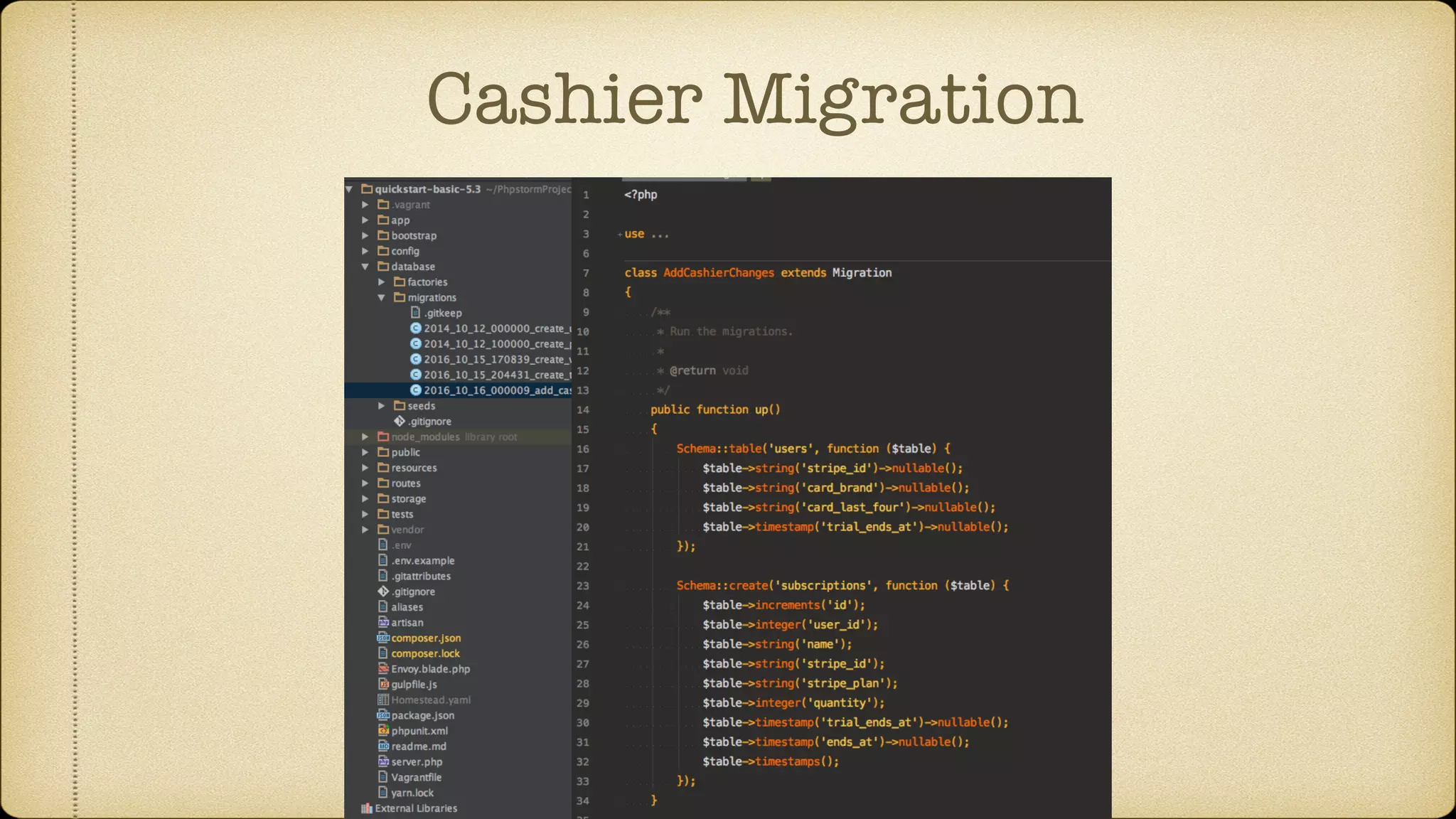The image size is (1456, 819).
Task: Click the Migration parent class name
Action: pyautogui.click(x=862, y=273)
